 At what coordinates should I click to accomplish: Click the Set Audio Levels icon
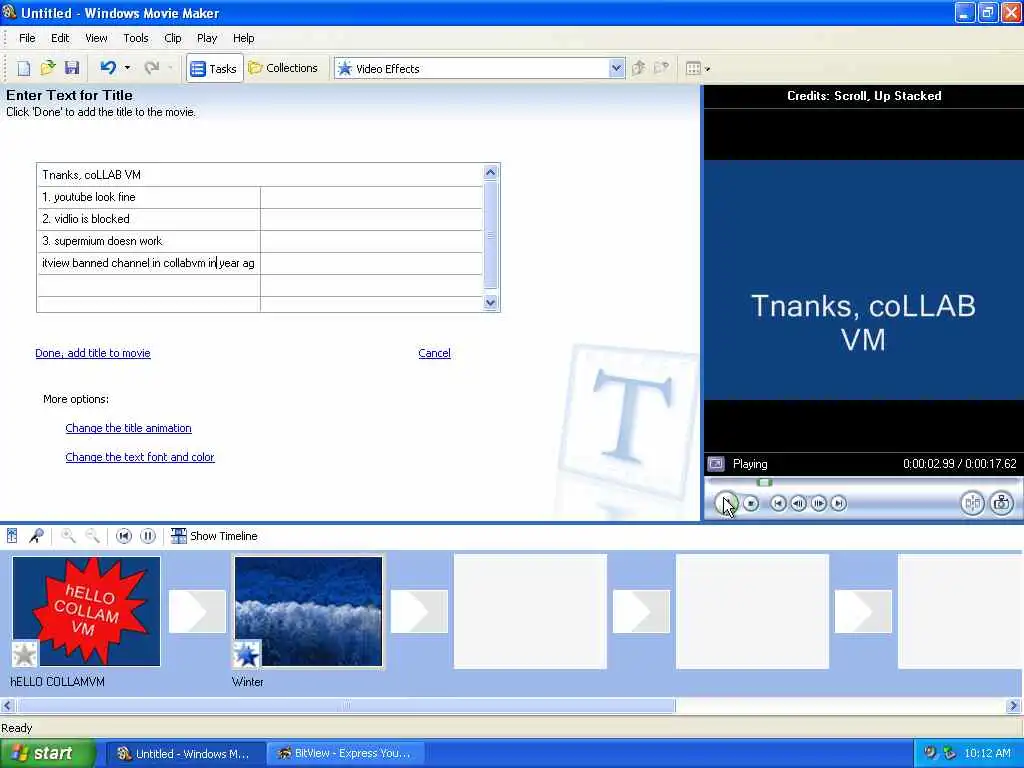coord(12,536)
